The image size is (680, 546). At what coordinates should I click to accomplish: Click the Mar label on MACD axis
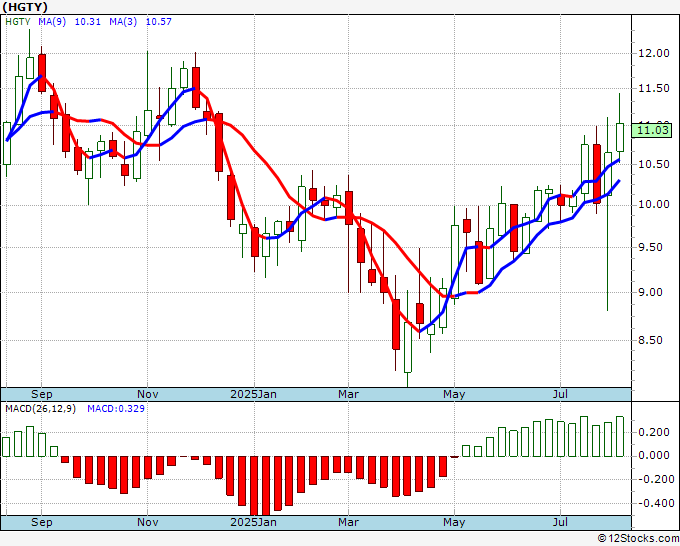tap(348, 522)
